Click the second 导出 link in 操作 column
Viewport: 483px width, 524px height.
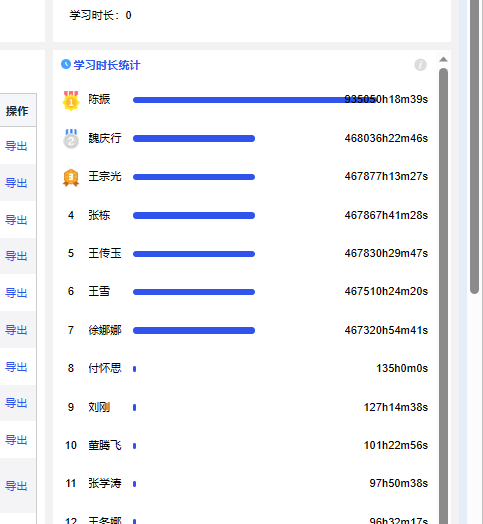(16, 183)
